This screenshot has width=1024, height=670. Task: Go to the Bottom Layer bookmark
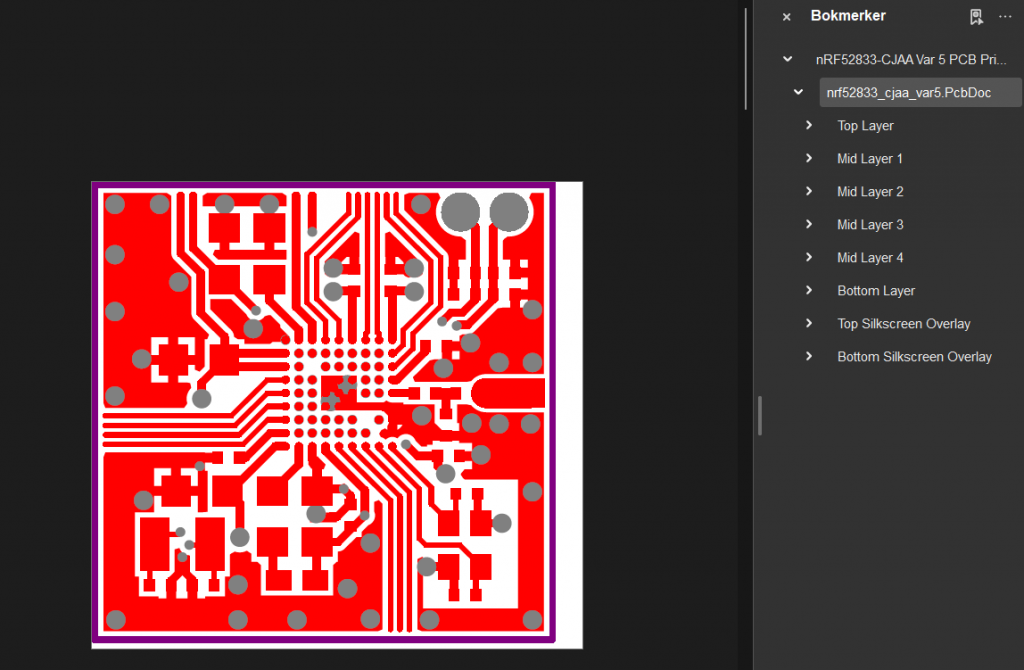(875, 291)
